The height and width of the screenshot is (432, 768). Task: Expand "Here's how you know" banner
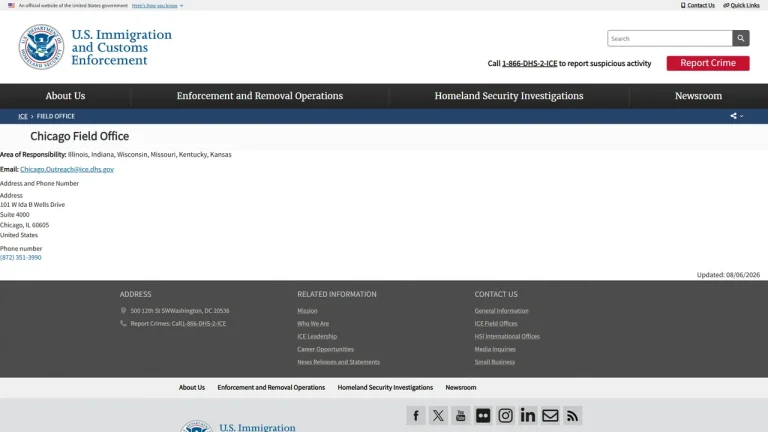[157, 5]
